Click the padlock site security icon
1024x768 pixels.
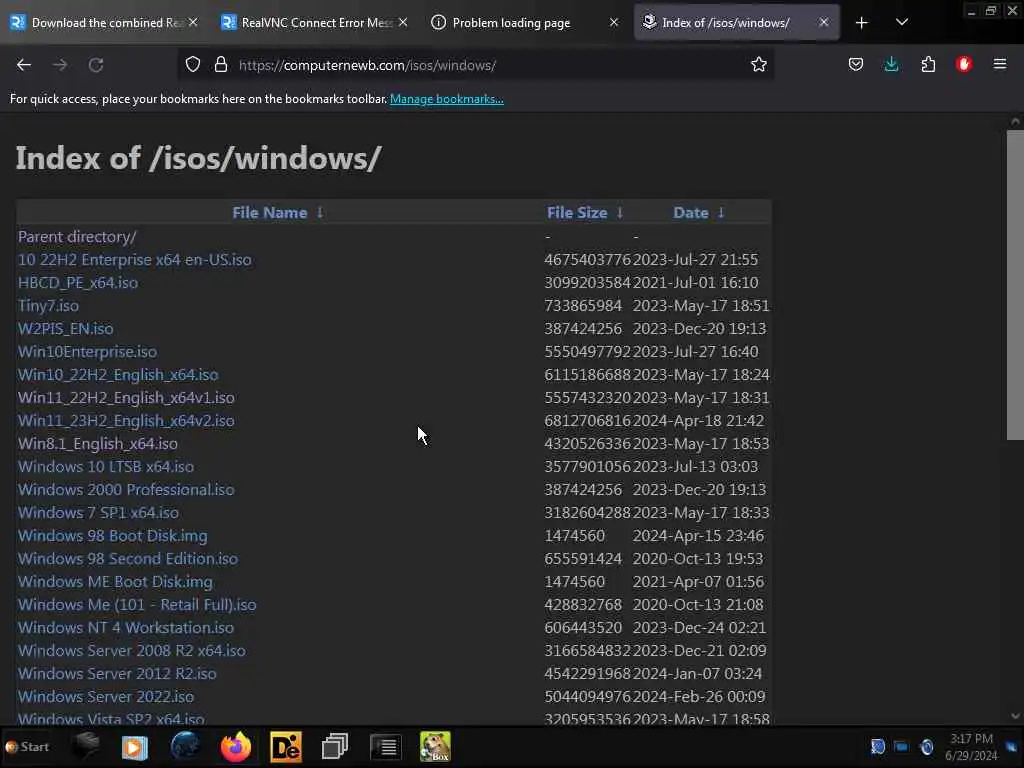tap(221, 65)
